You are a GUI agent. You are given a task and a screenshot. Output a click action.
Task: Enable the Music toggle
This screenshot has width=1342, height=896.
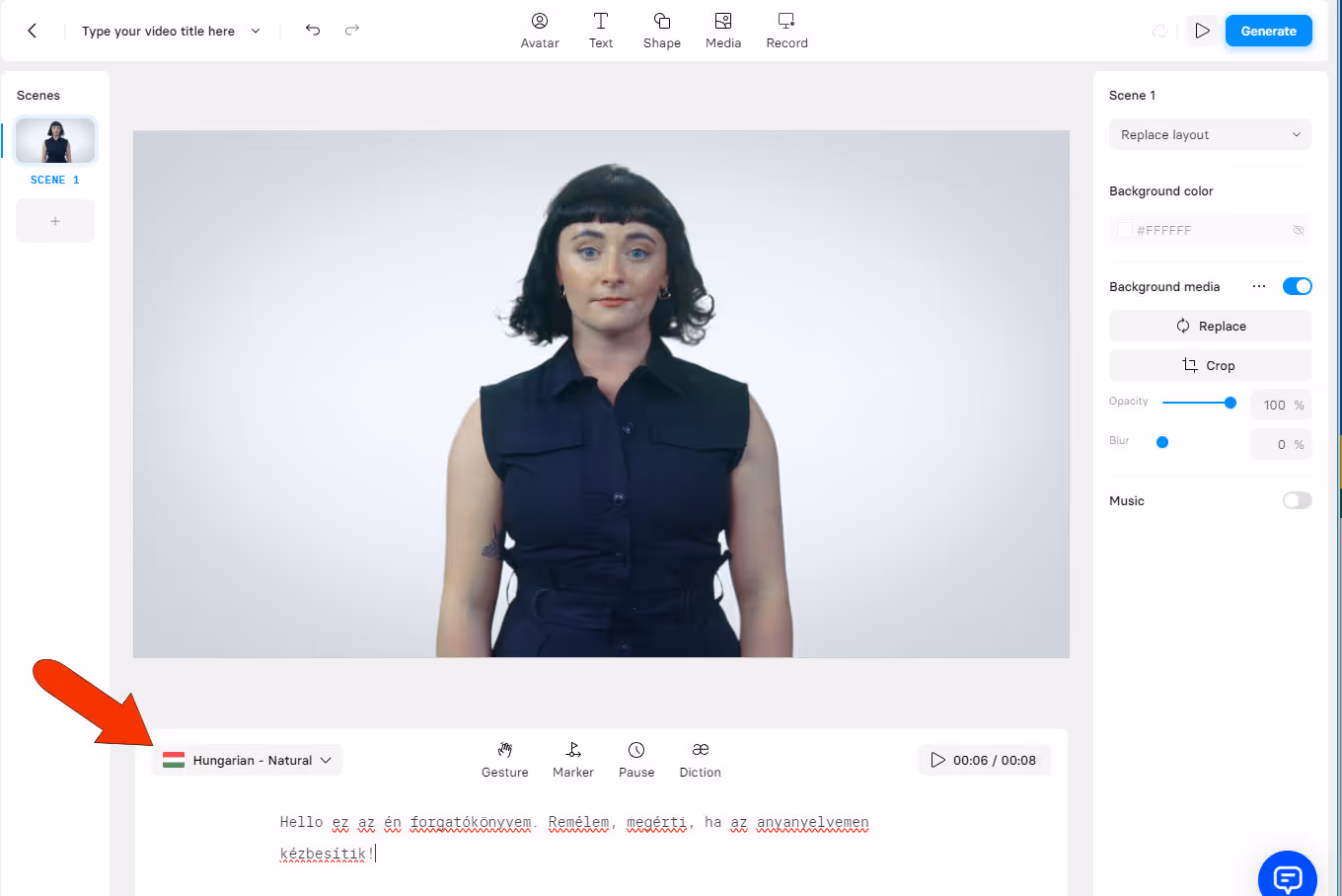[x=1297, y=500]
